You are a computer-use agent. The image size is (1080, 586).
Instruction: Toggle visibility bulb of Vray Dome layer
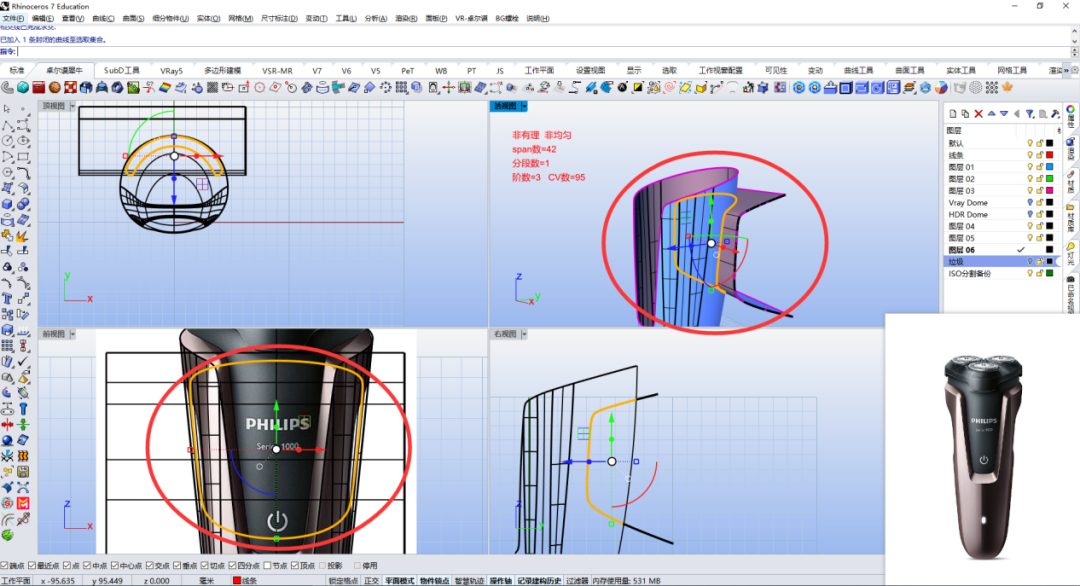click(x=1030, y=203)
